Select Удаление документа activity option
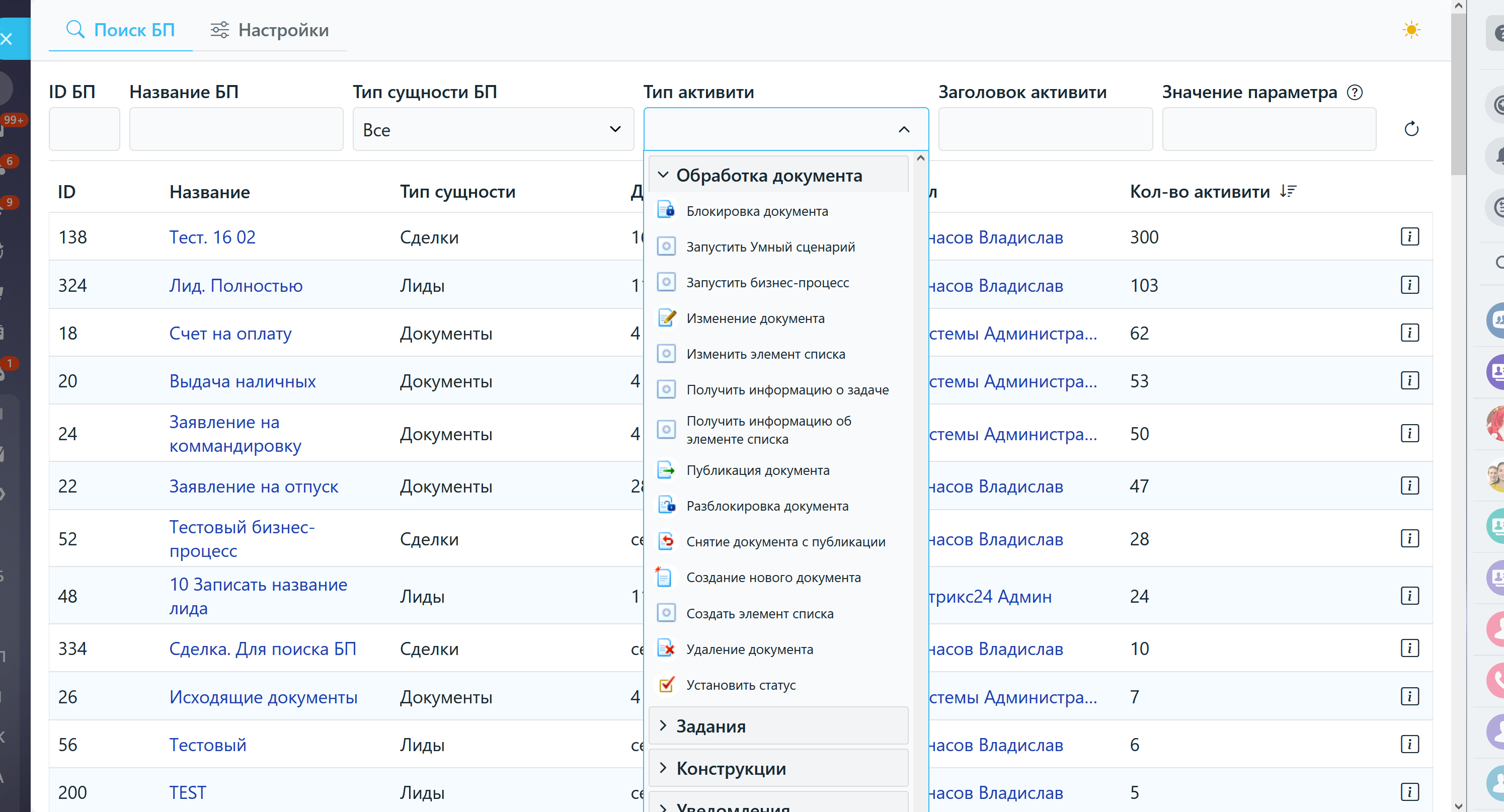Image resolution: width=1504 pixels, height=812 pixels. [749, 649]
